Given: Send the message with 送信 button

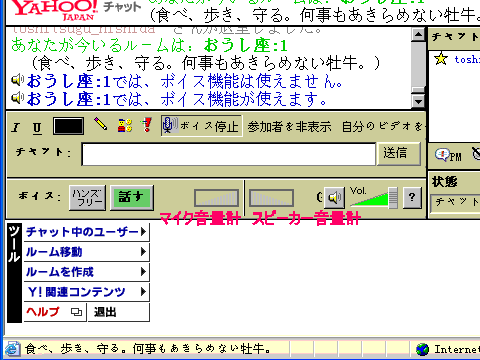Looking at the screenshot, I should click(x=399, y=154).
